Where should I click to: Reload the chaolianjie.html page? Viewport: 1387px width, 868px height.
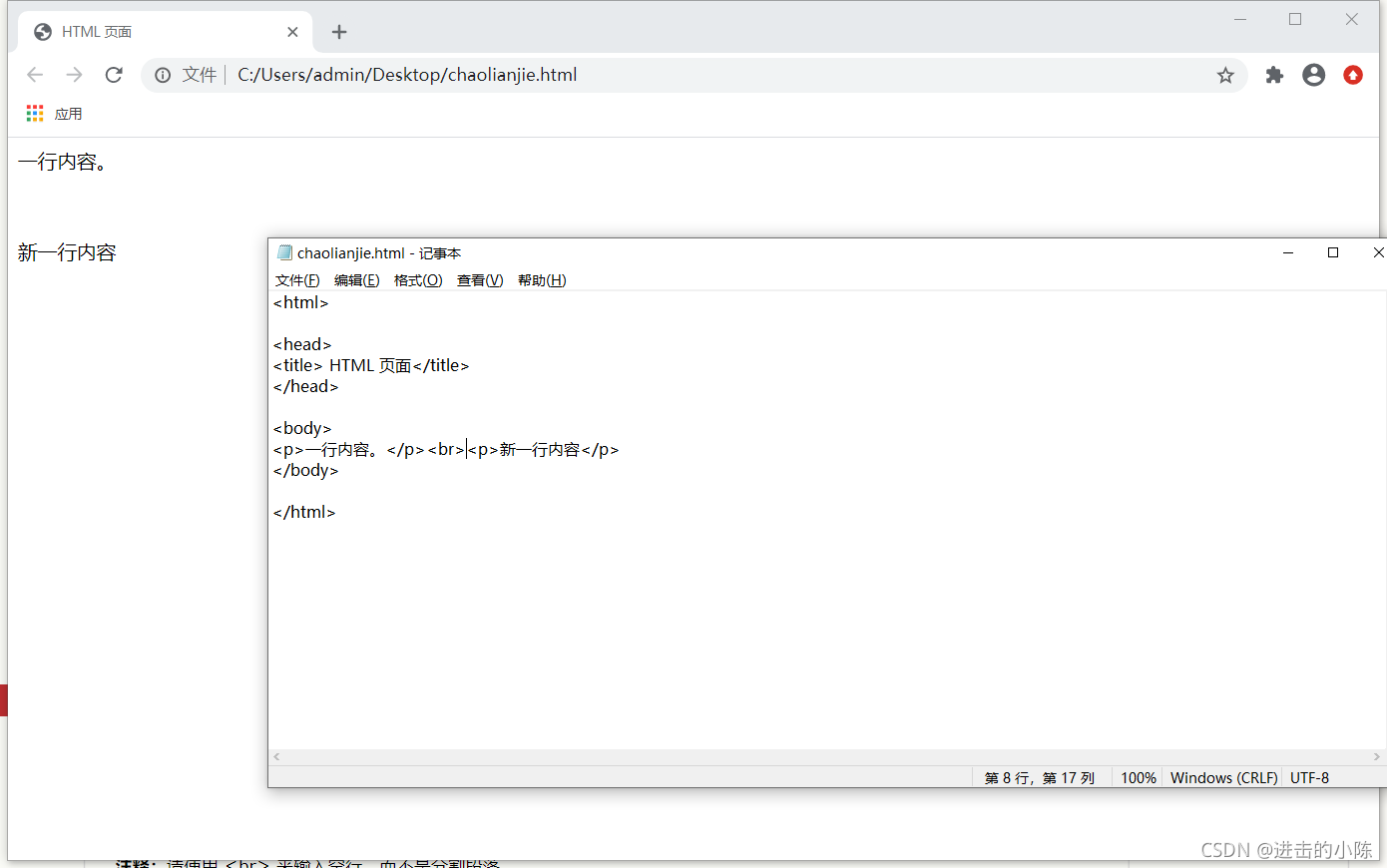(114, 75)
